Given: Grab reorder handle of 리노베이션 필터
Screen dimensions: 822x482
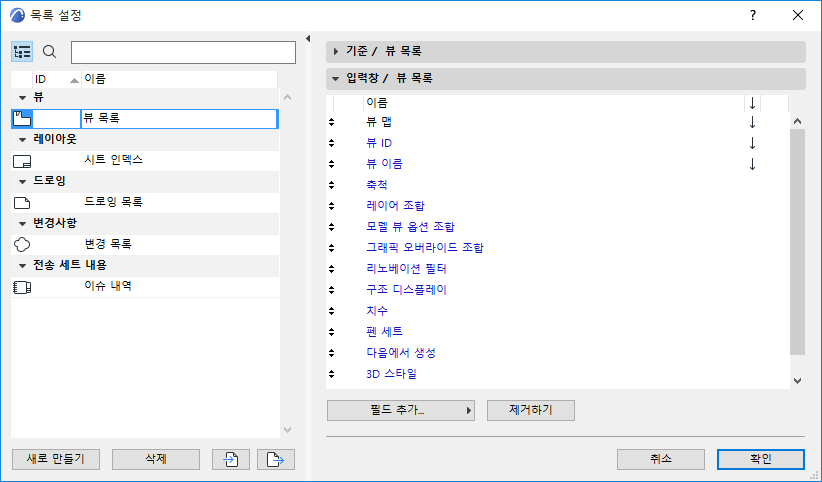Looking at the screenshot, I should 331,269.
